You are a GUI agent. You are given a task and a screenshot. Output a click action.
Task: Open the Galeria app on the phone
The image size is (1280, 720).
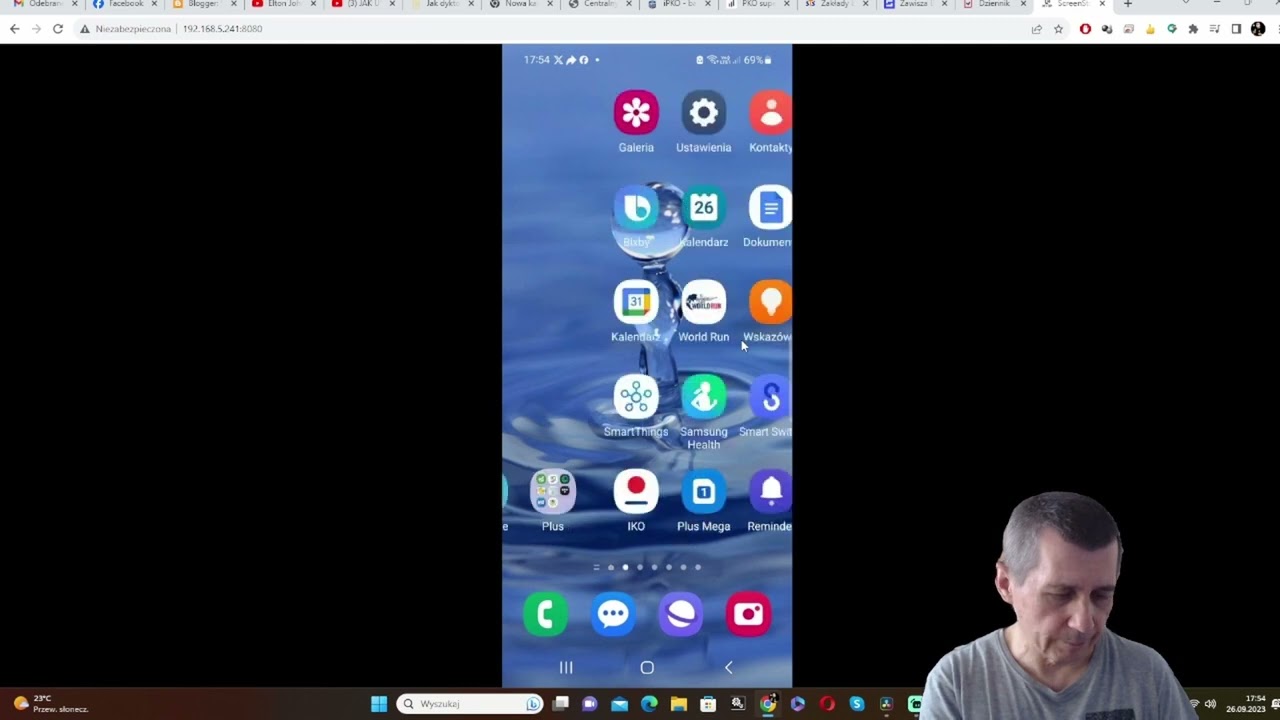(636, 113)
